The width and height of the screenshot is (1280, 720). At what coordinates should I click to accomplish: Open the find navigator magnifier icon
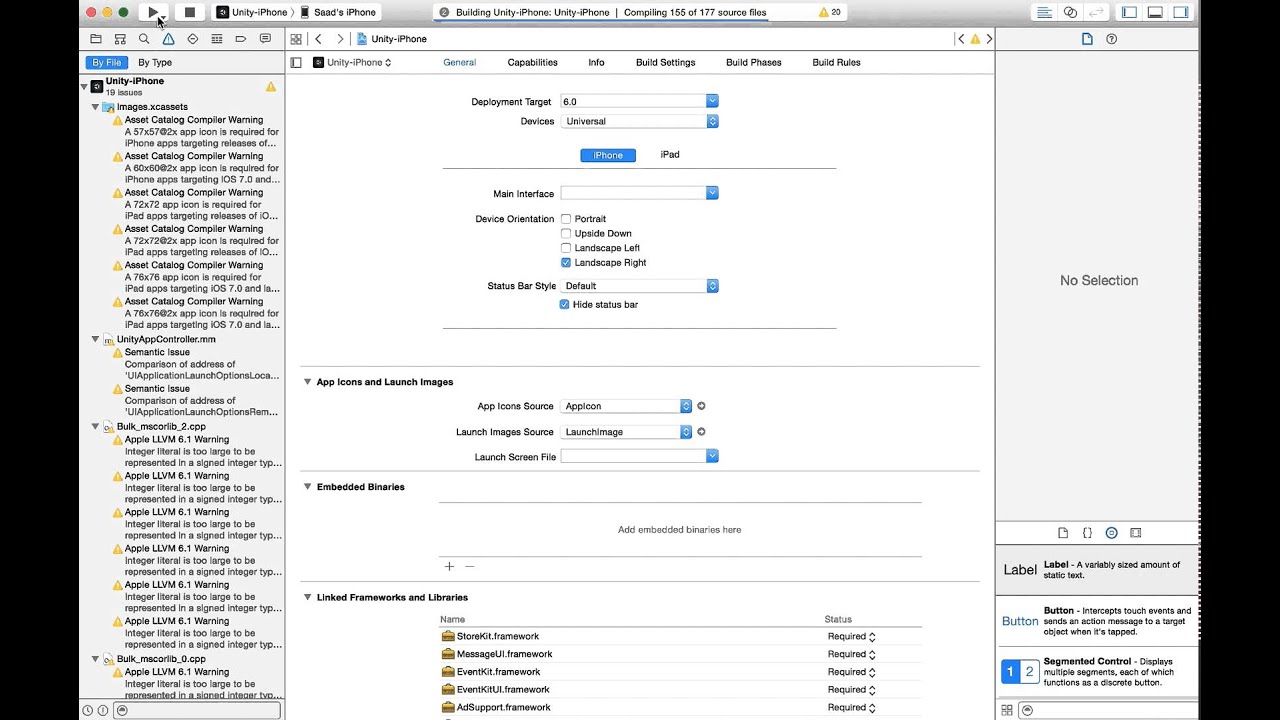click(144, 39)
